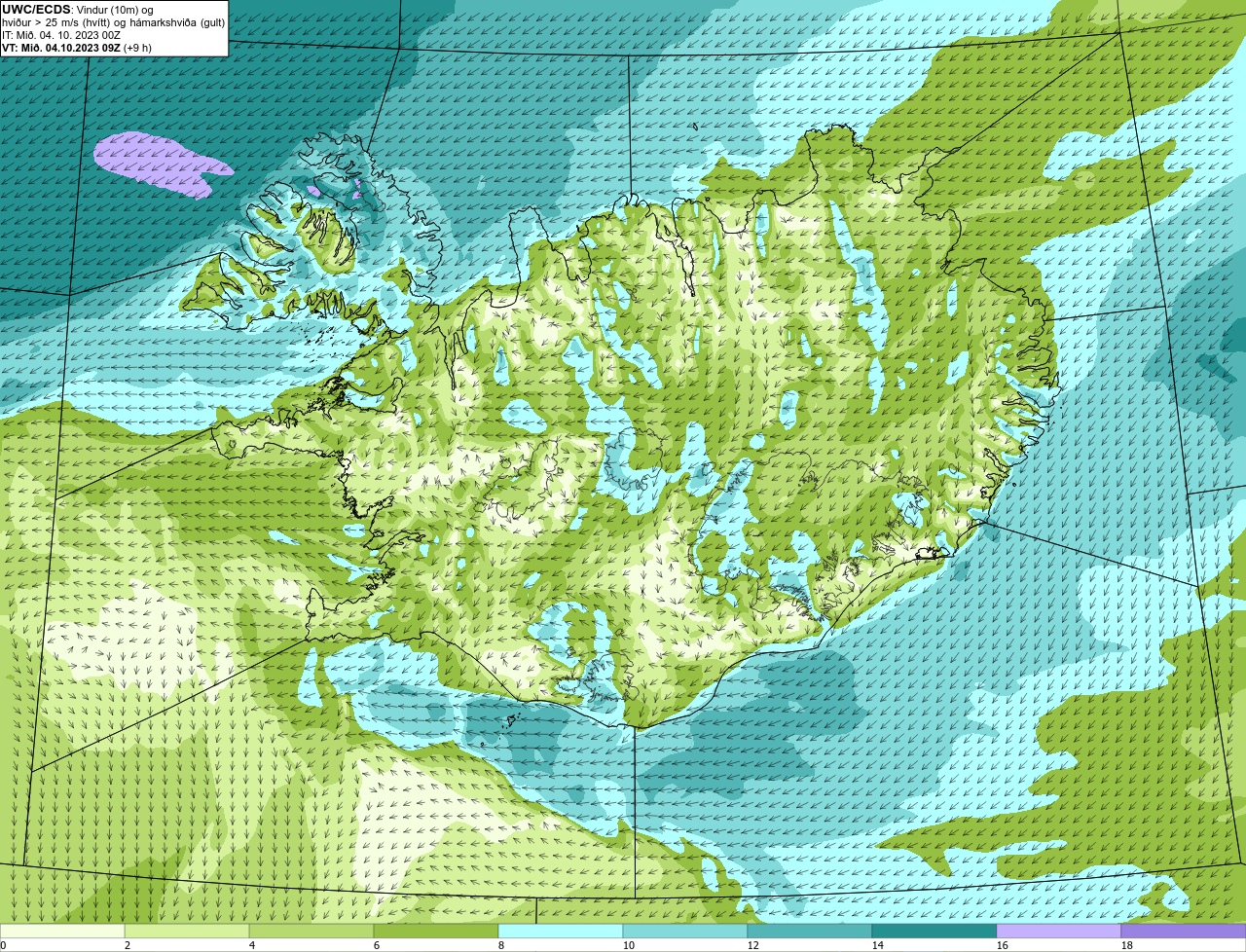
Task: Click the legend segment above 18 m/s
Action: coord(1184,931)
